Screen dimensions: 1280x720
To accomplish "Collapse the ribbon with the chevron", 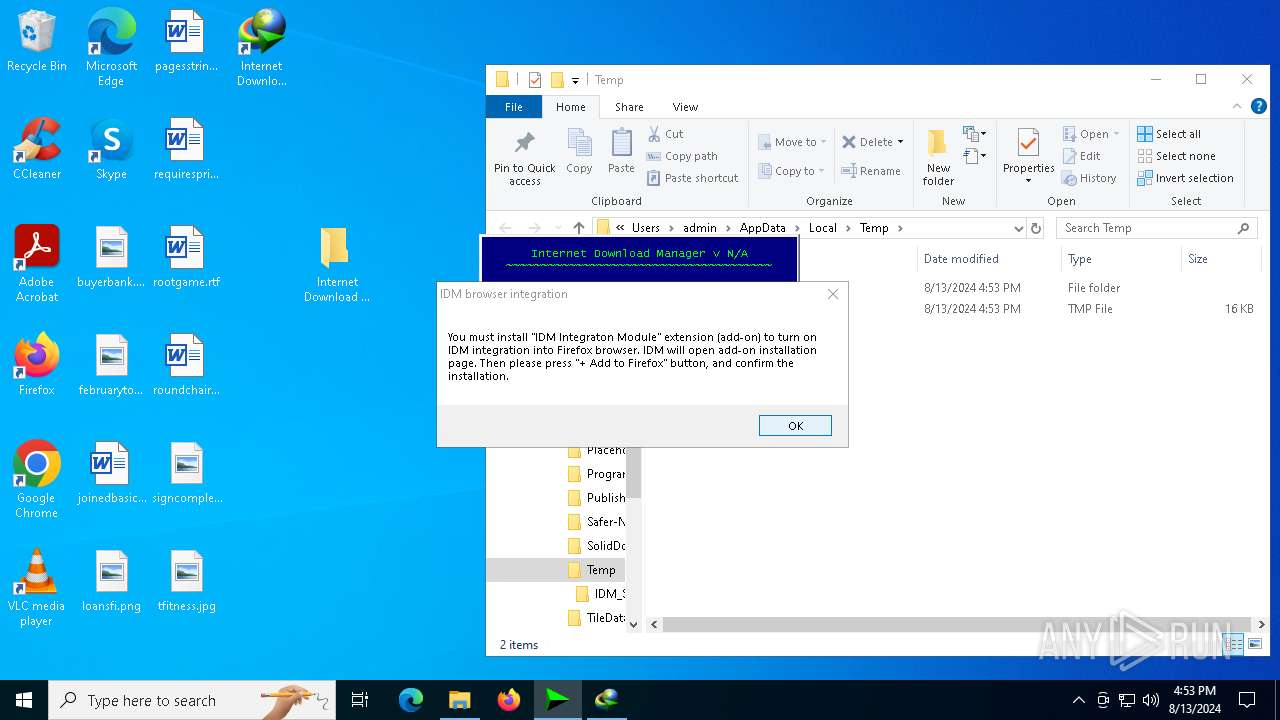I will point(1237,106).
